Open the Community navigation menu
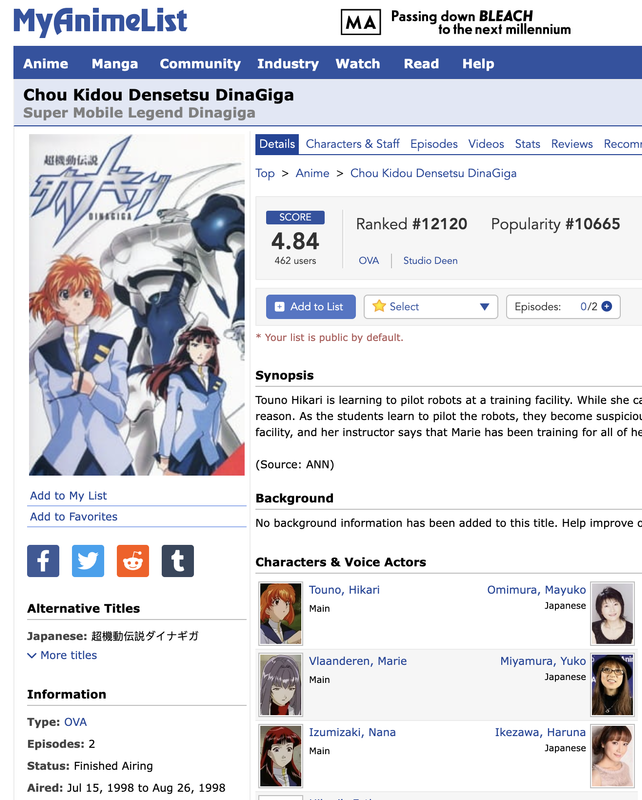 pyautogui.click(x=200, y=64)
